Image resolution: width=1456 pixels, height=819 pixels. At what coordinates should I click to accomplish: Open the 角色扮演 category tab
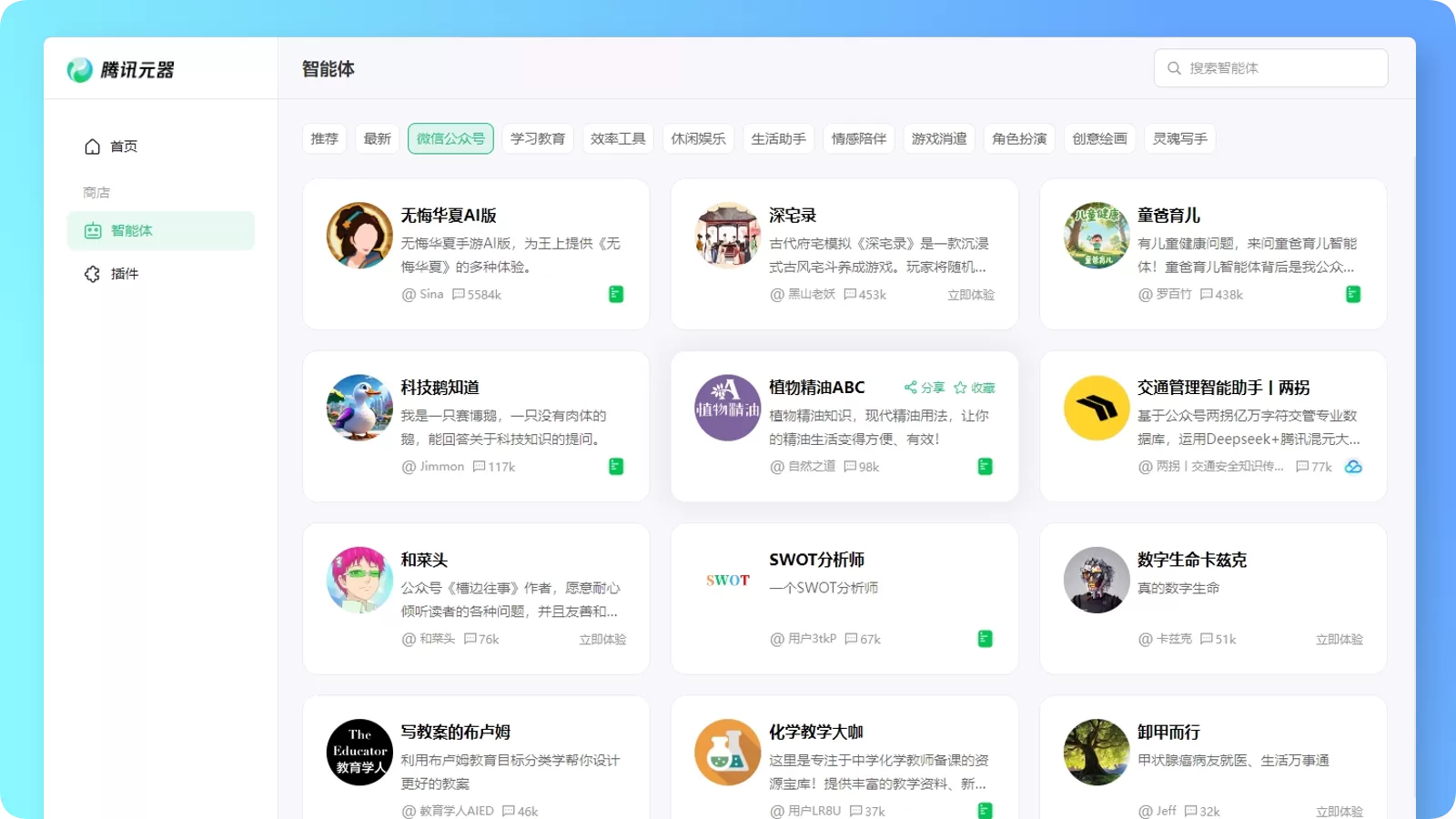1019,138
